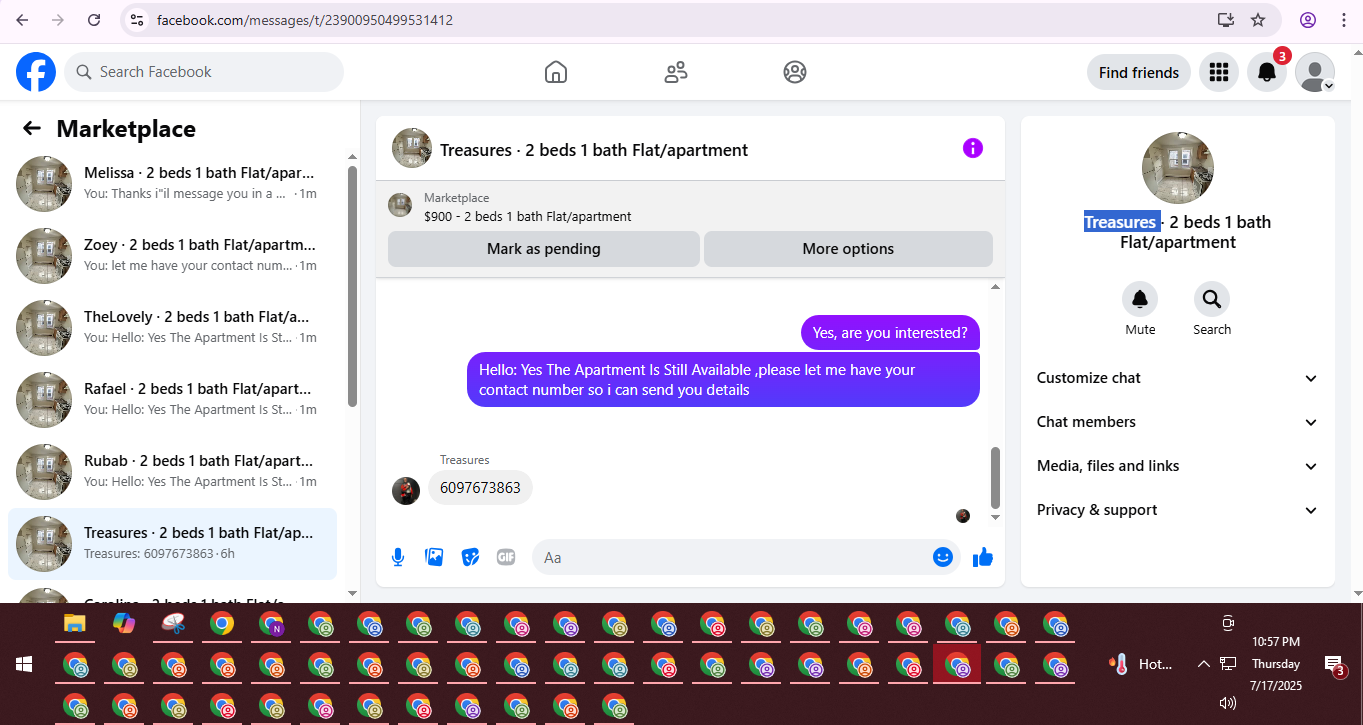Screen dimensions: 1363x725
Task: Open the taskbar volume icon
Action: [1228, 703]
